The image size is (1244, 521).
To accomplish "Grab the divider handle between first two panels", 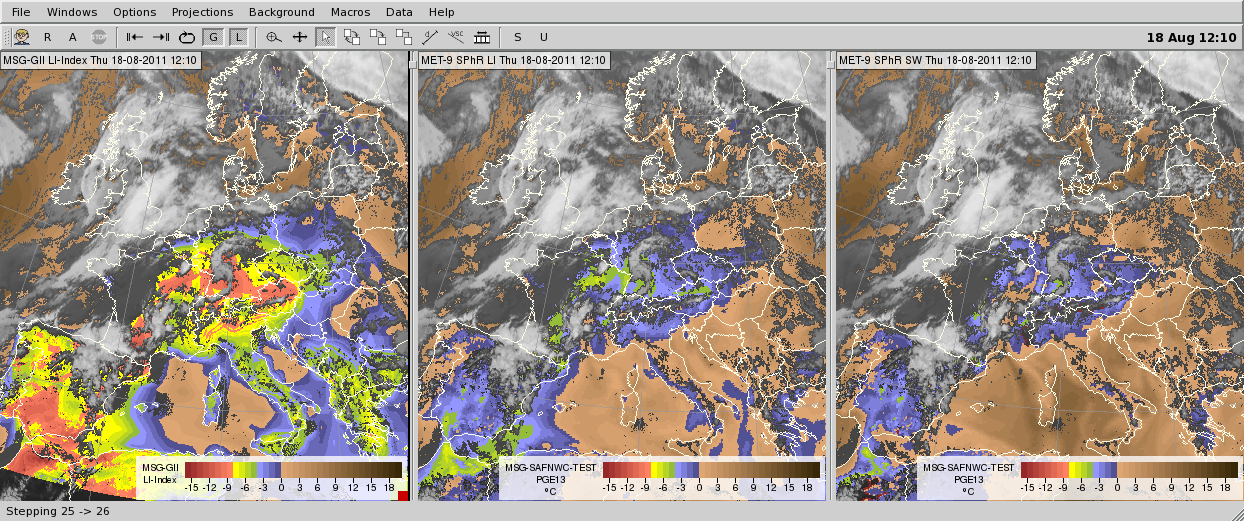I will (412, 61).
